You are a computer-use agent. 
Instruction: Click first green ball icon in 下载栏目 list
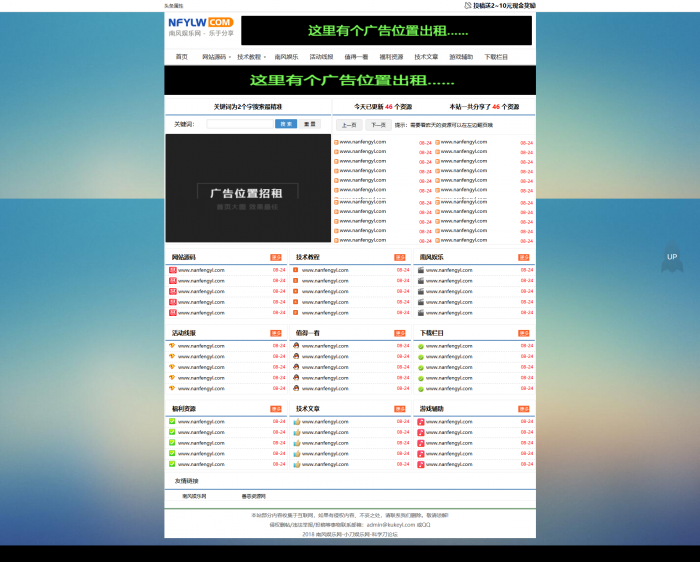421,346
